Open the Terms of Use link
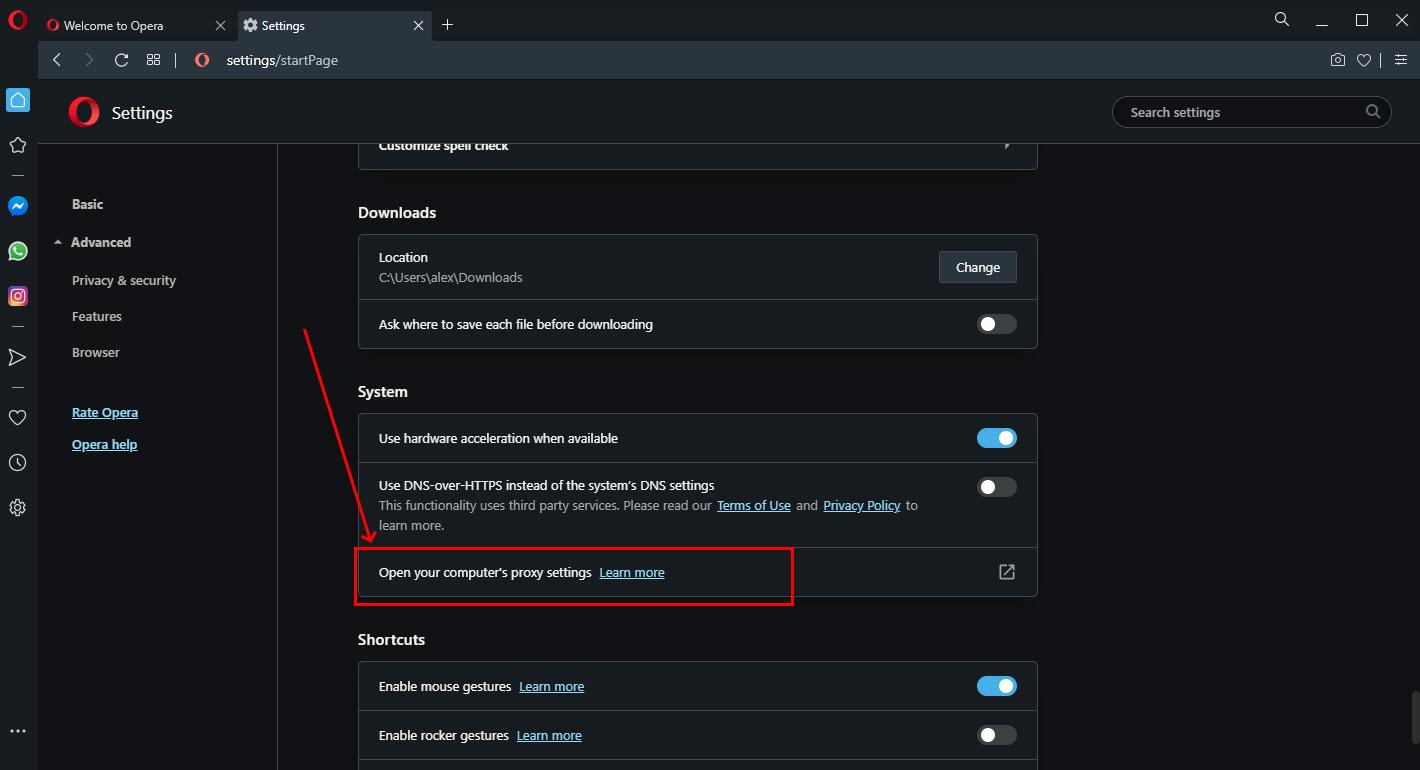 (x=753, y=506)
